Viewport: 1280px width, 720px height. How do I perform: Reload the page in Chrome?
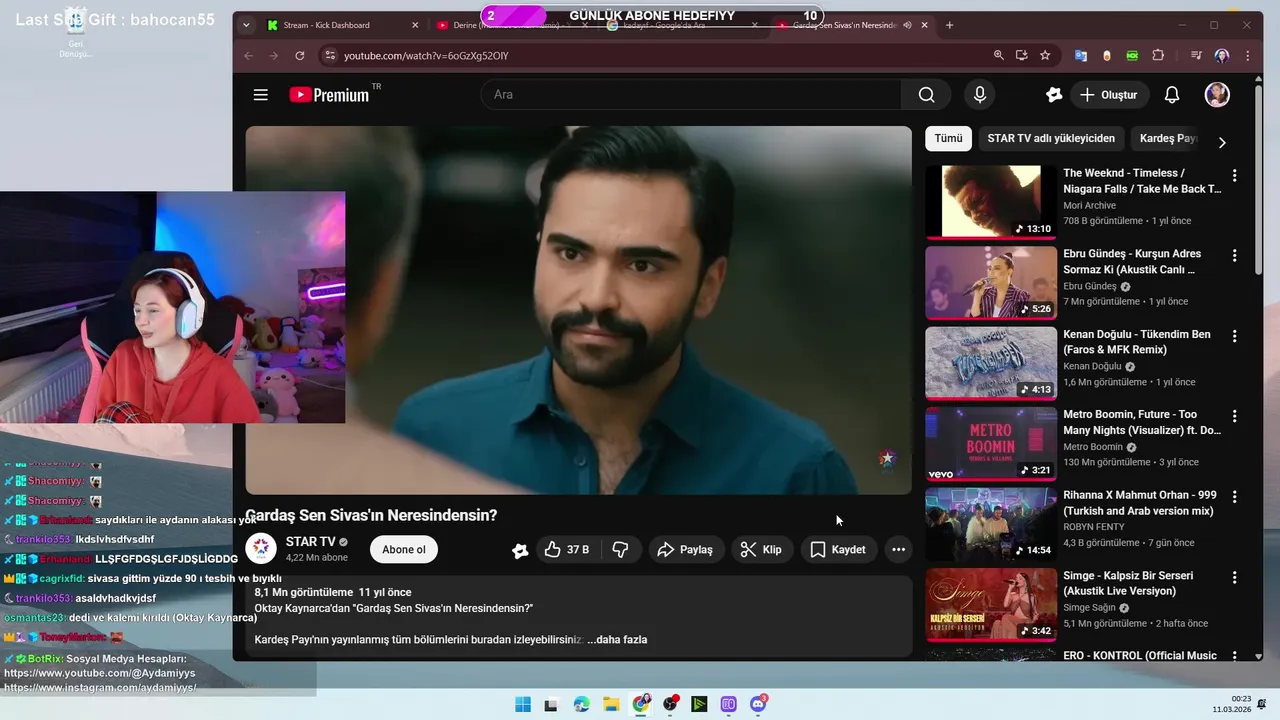pyautogui.click(x=299, y=56)
